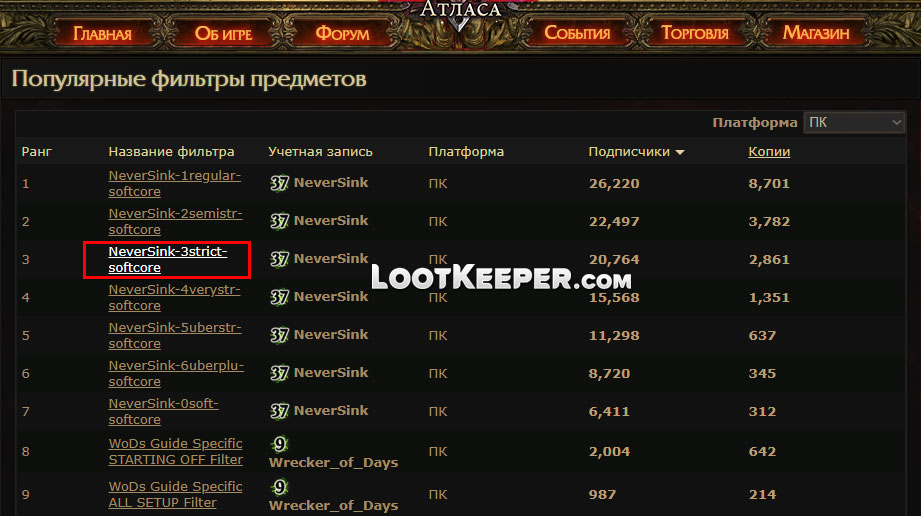Open the Главная menu tab

click(102, 33)
